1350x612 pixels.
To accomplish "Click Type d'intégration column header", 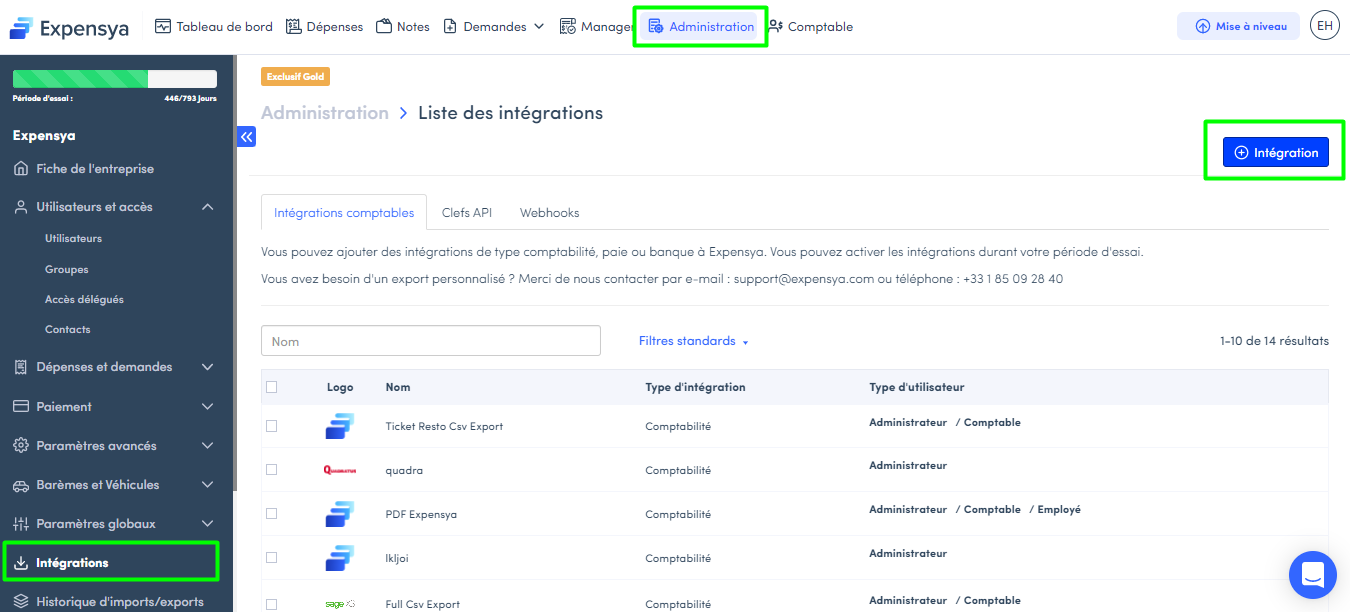I will coord(695,387).
